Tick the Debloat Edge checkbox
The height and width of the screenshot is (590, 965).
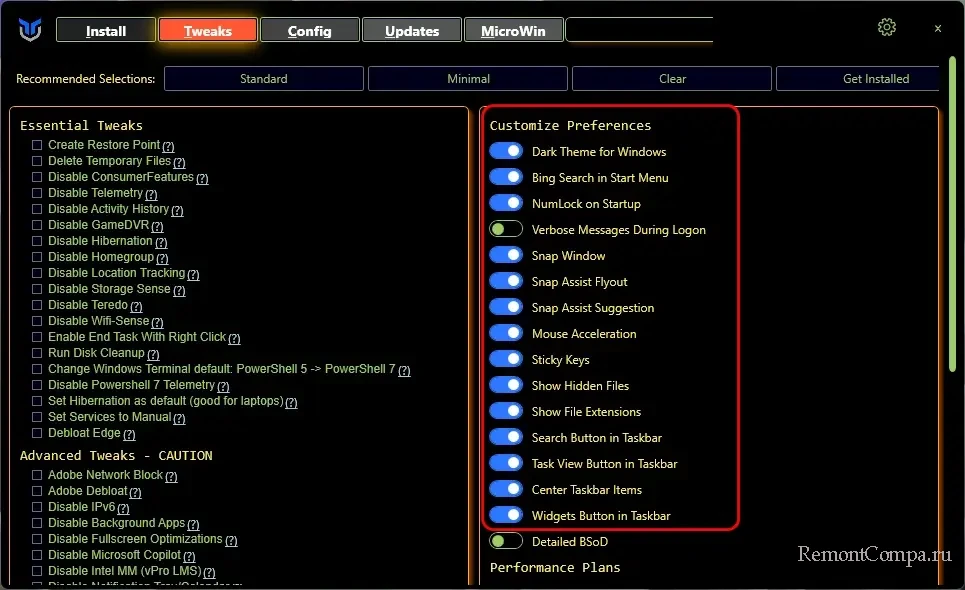[x=37, y=433]
